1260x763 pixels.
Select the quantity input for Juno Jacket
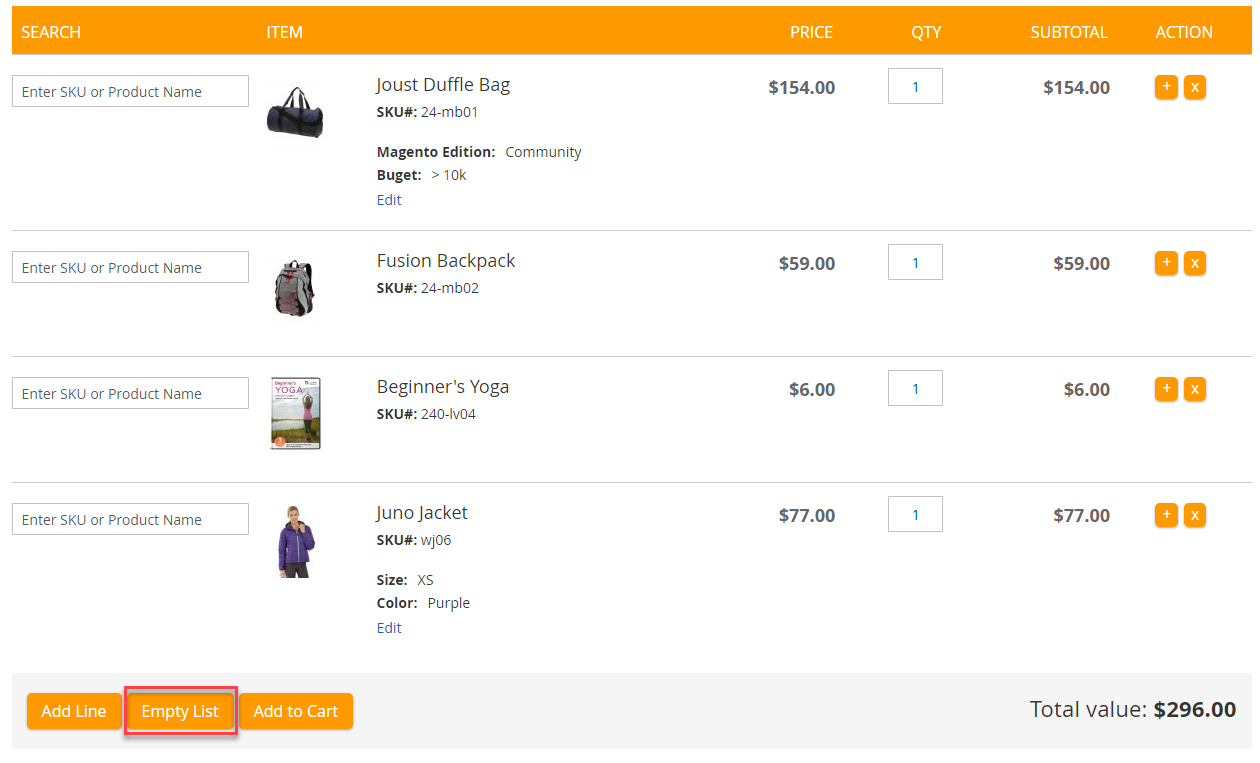tap(914, 514)
